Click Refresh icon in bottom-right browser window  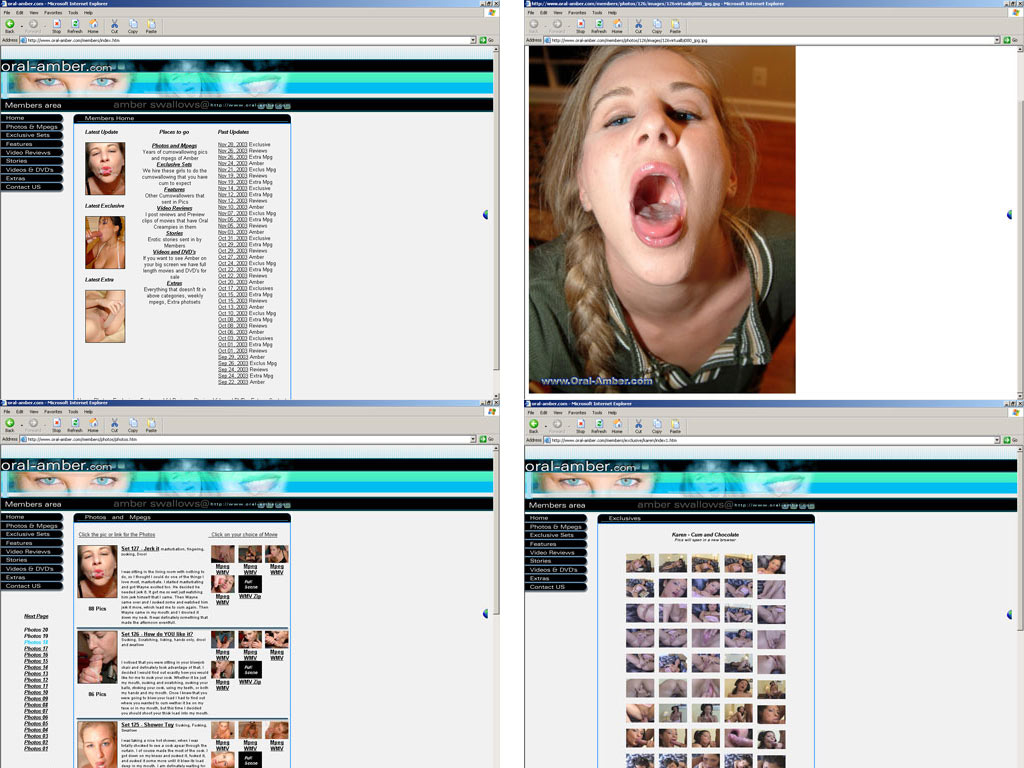pos(599,426)
